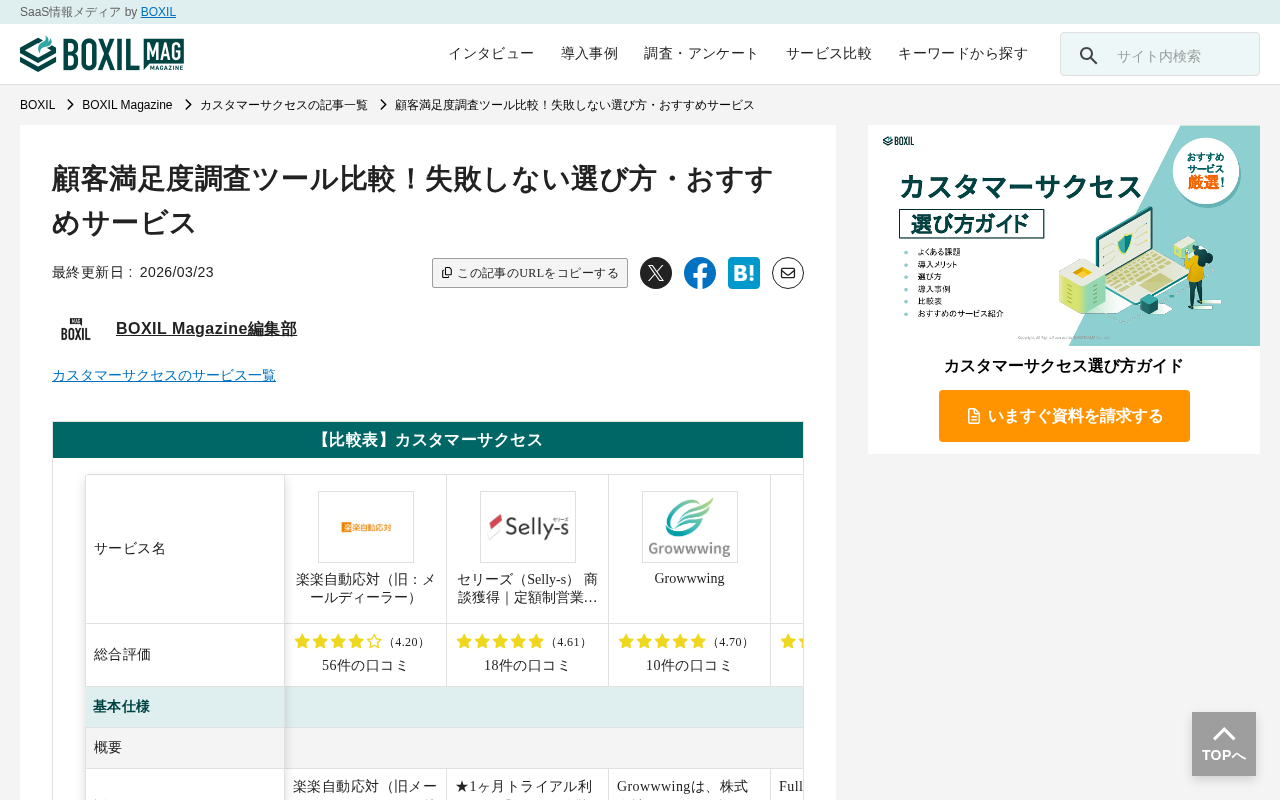The image size is (1280, 800).
Task: Open the カスタマーサクセス選び方ガイド banner image
Action: 1064,236
